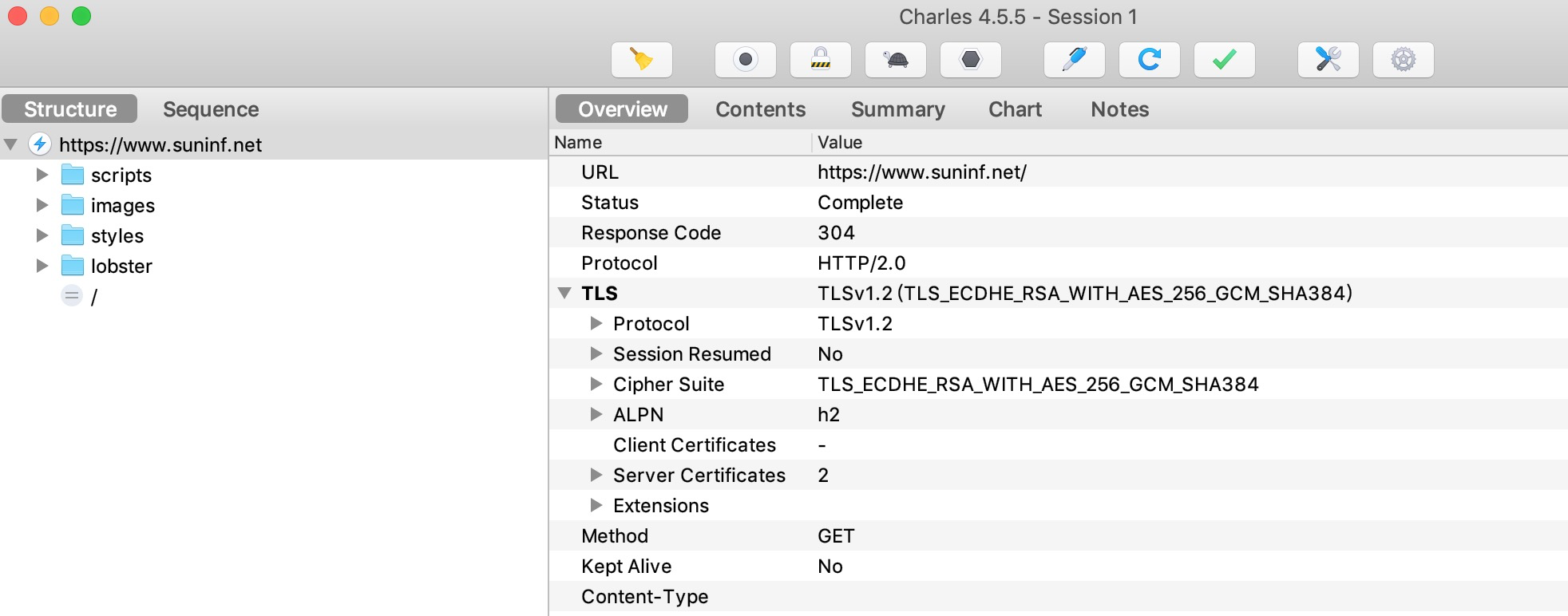Viewport: 1568px width, 616px height.
Task: Click the broom Clear Session icon
Action: point(642,60)
